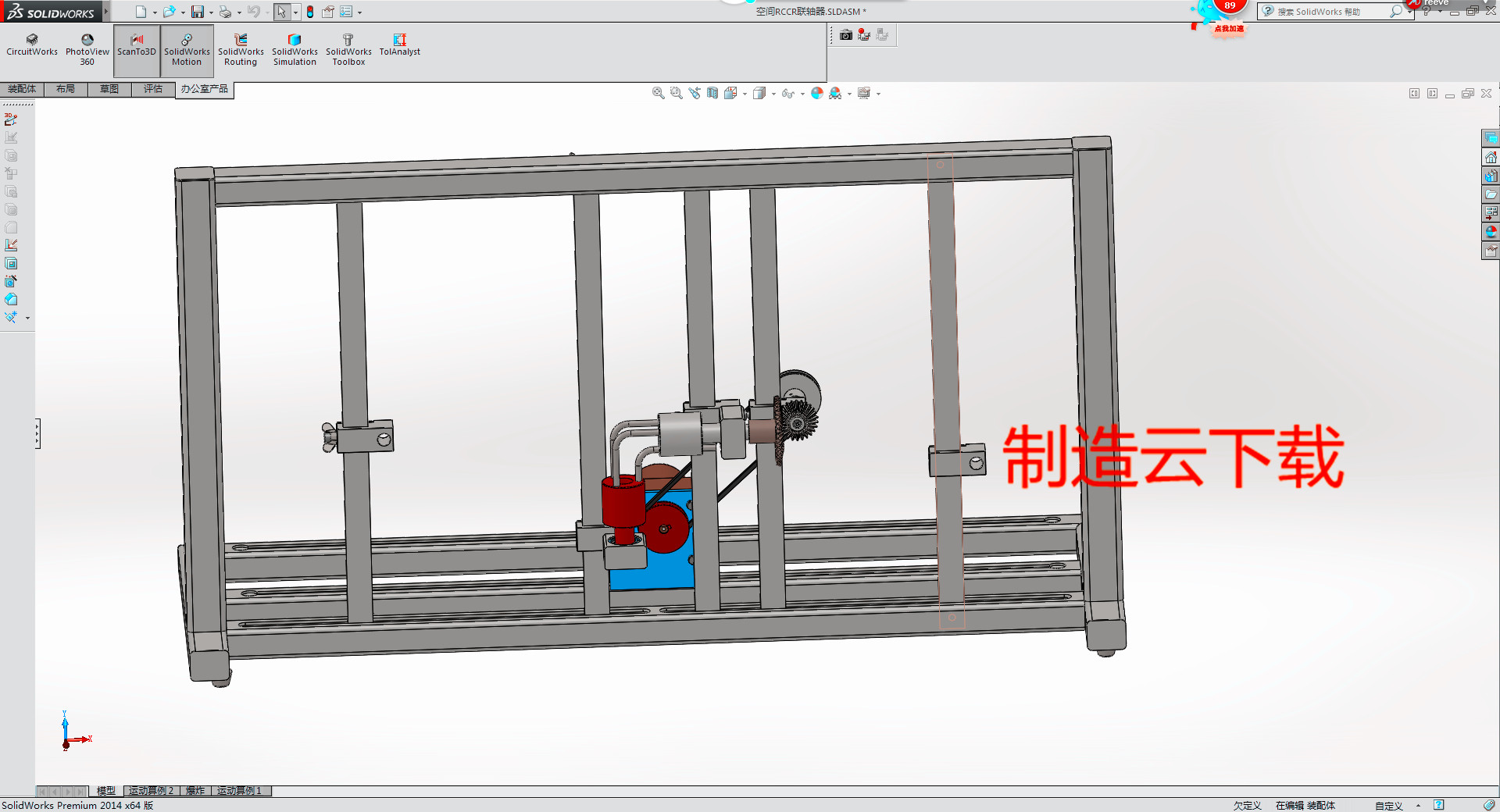Click 自定义 in the status bar
The width and height of the screenshot is (1500, 812).
coord(1390,805)
